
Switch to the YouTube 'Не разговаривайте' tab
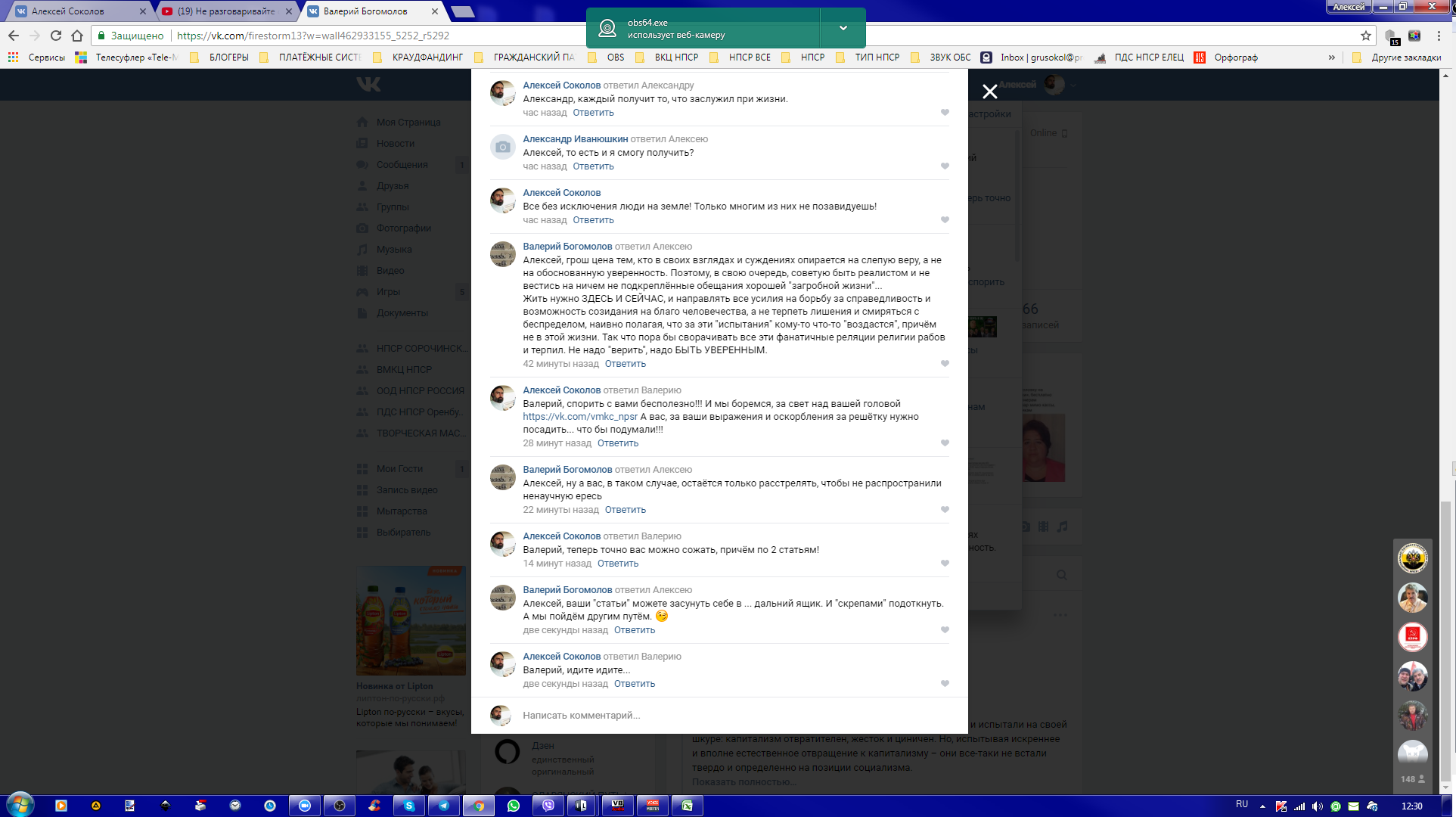[225, 11]
